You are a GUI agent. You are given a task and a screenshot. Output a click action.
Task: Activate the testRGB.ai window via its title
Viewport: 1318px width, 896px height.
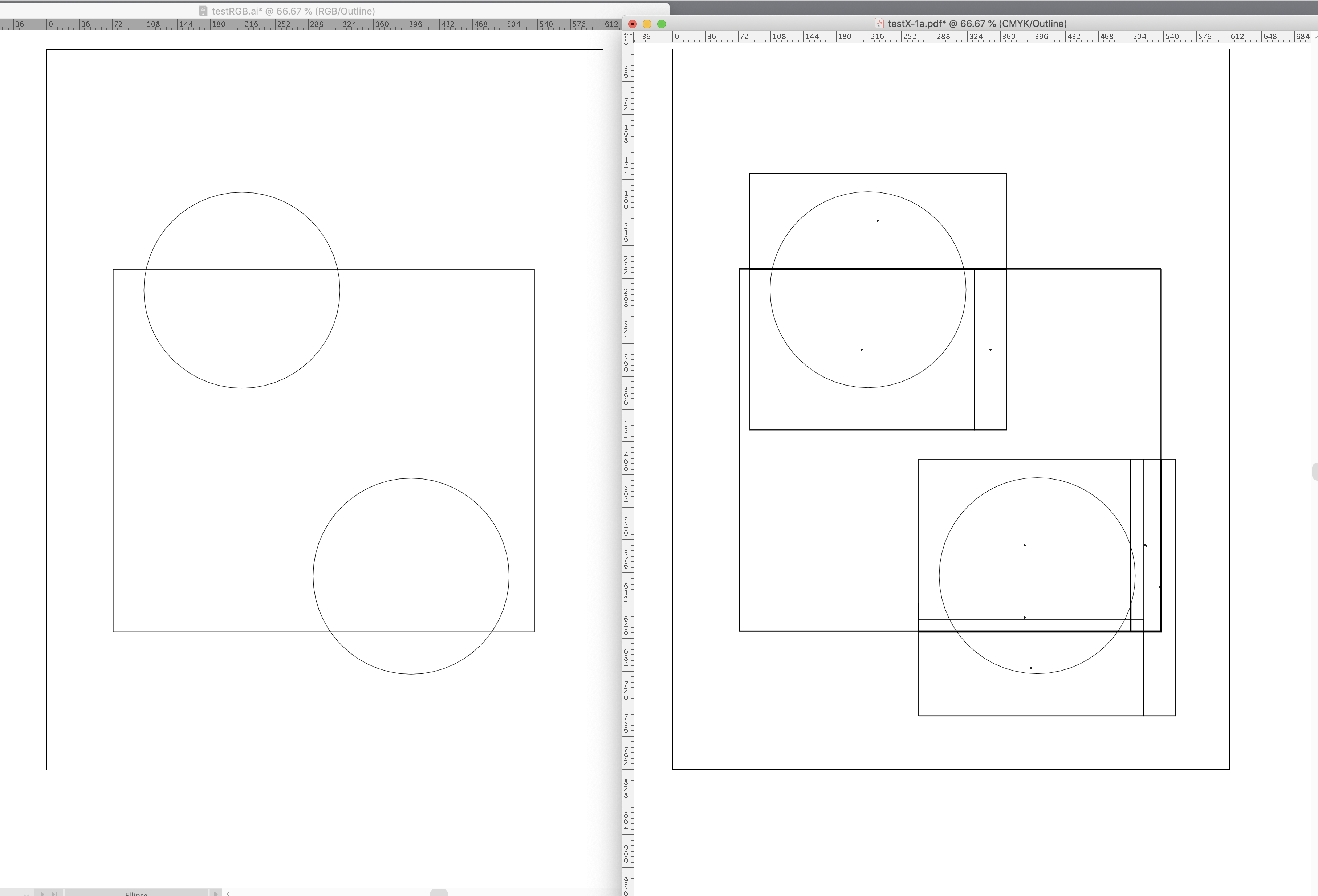pos(293,11)
